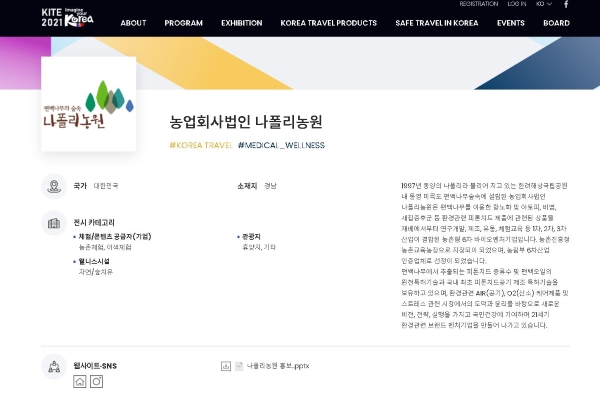The height and width of the screenshot is (393, 600).
Task: Click the KITE 2021 Korea logo
Action: [67, 18]
